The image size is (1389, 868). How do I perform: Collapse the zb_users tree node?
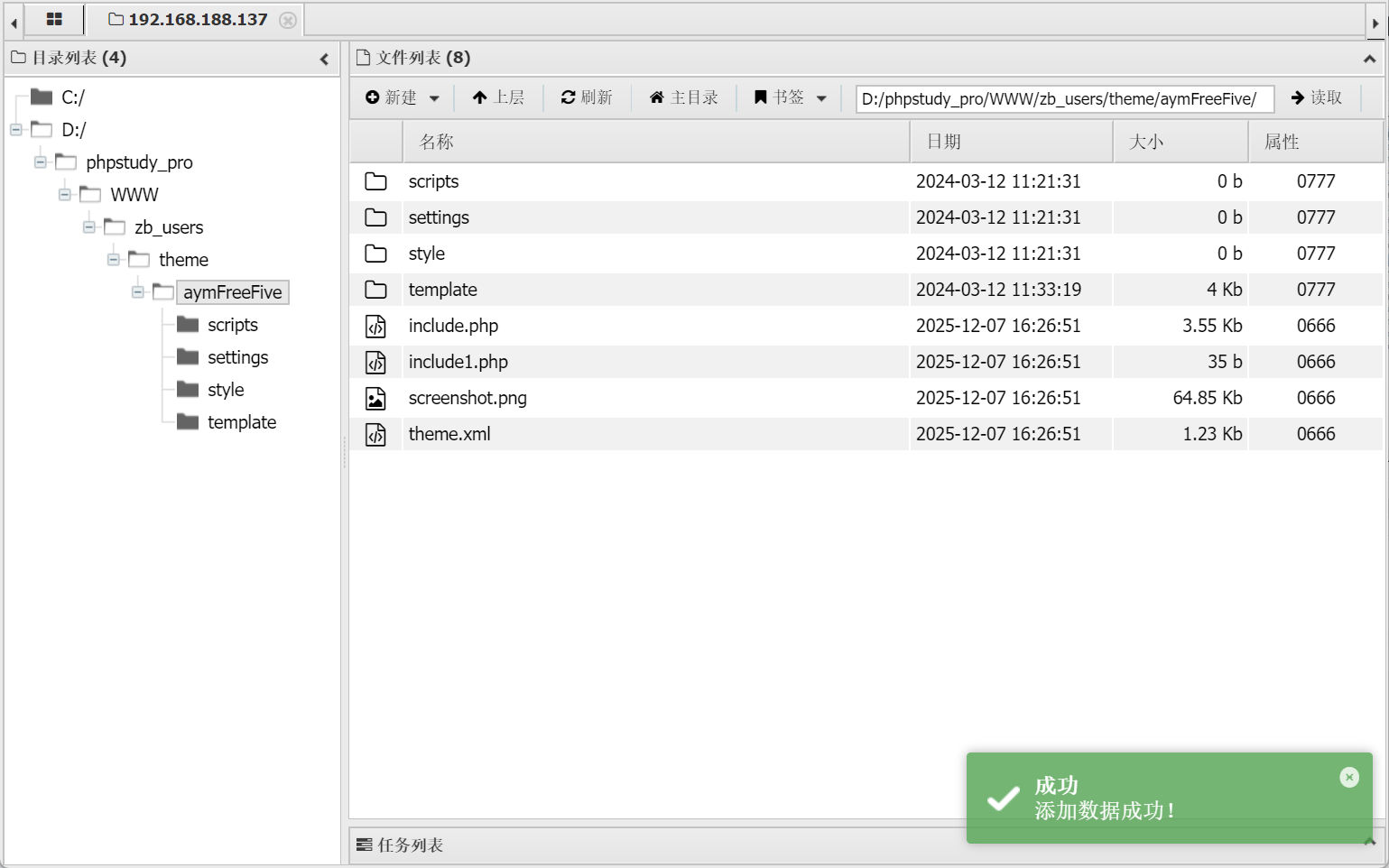(x=89, y=227)
